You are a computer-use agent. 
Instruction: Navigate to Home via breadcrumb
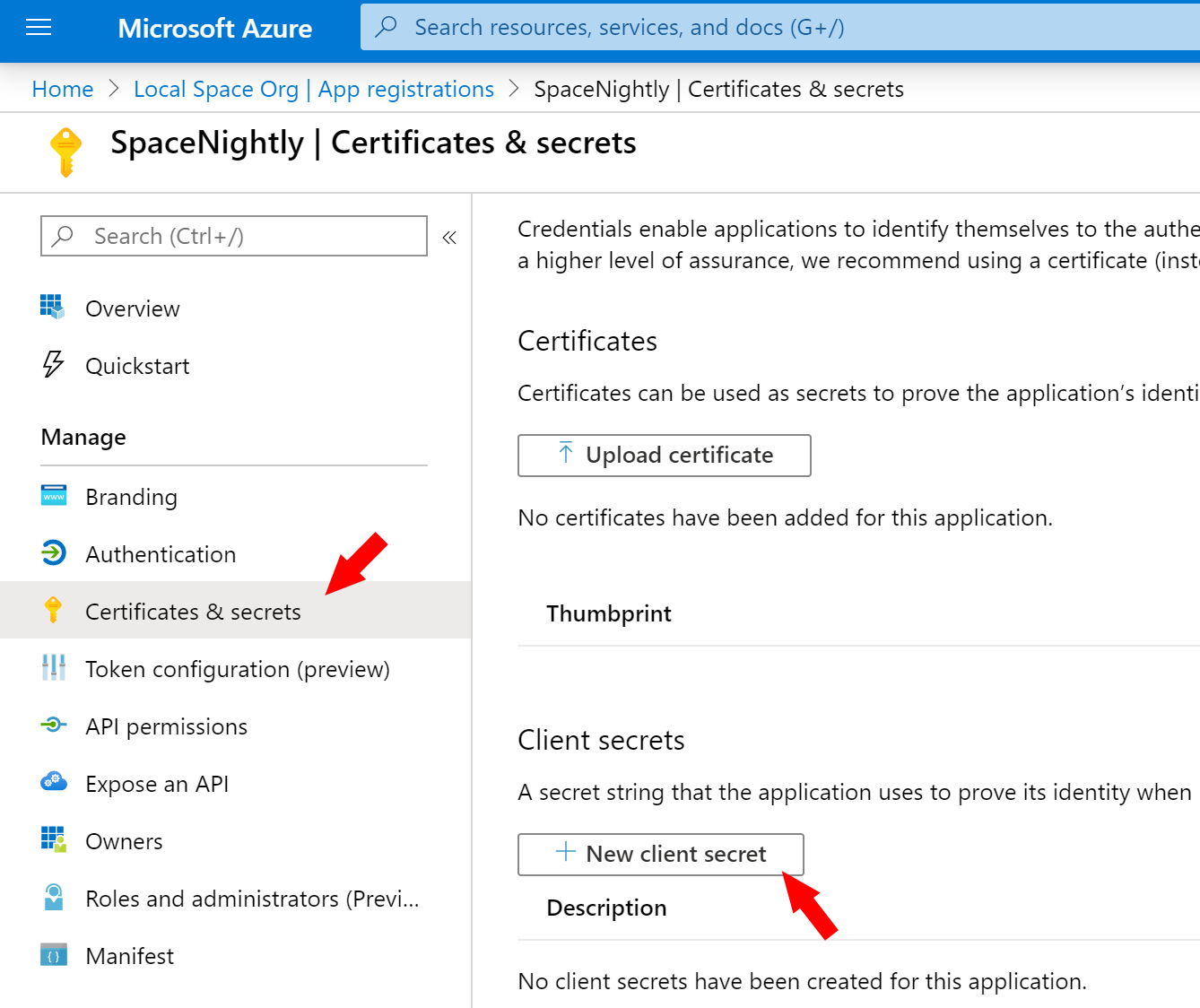[x=62, y=89]
